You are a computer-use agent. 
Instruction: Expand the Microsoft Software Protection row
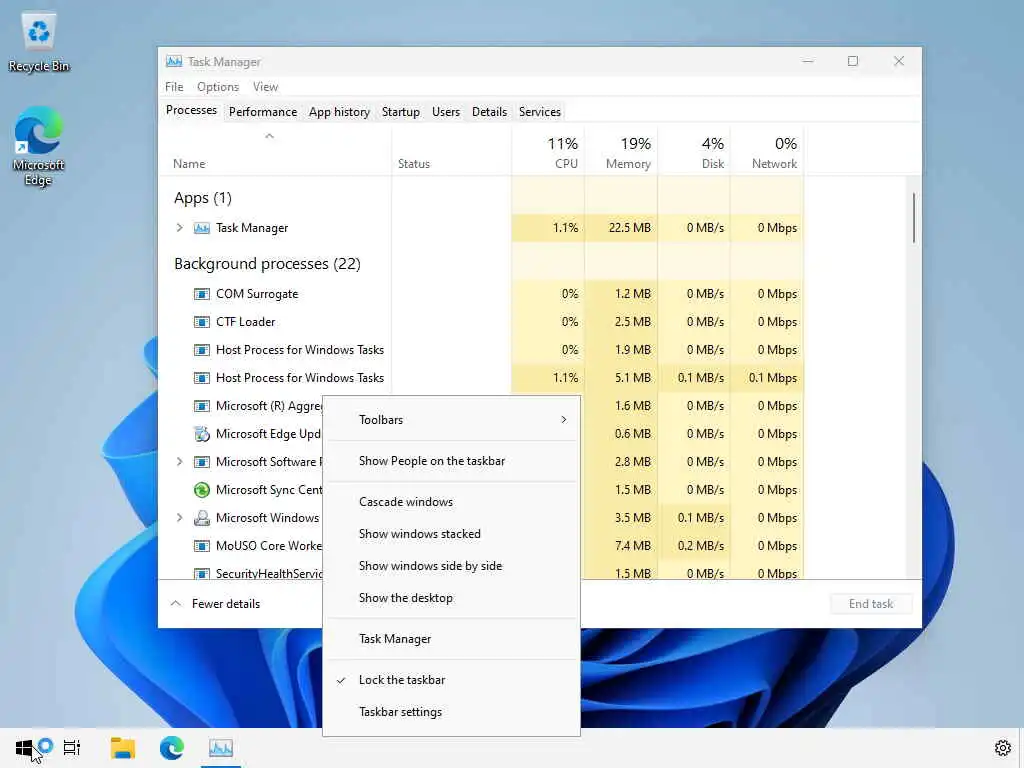click(x=180, y=462)
